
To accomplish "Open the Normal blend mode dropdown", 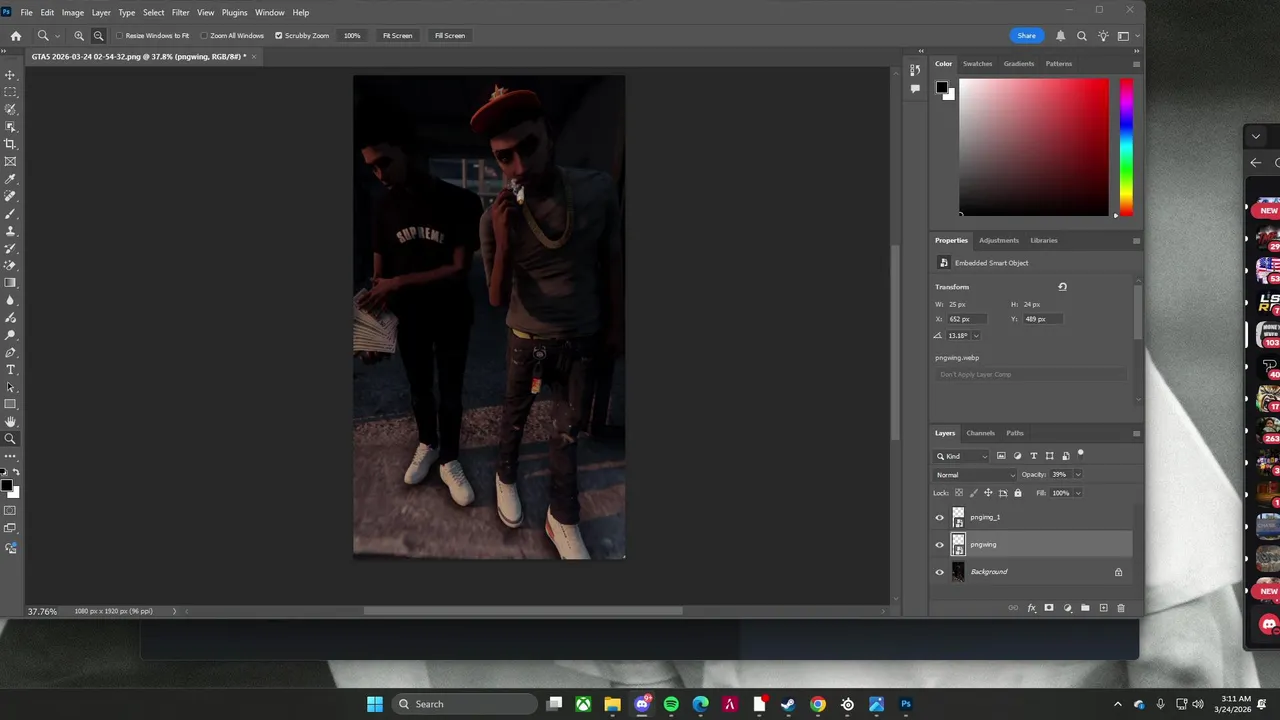I will [x=975, y=475].
